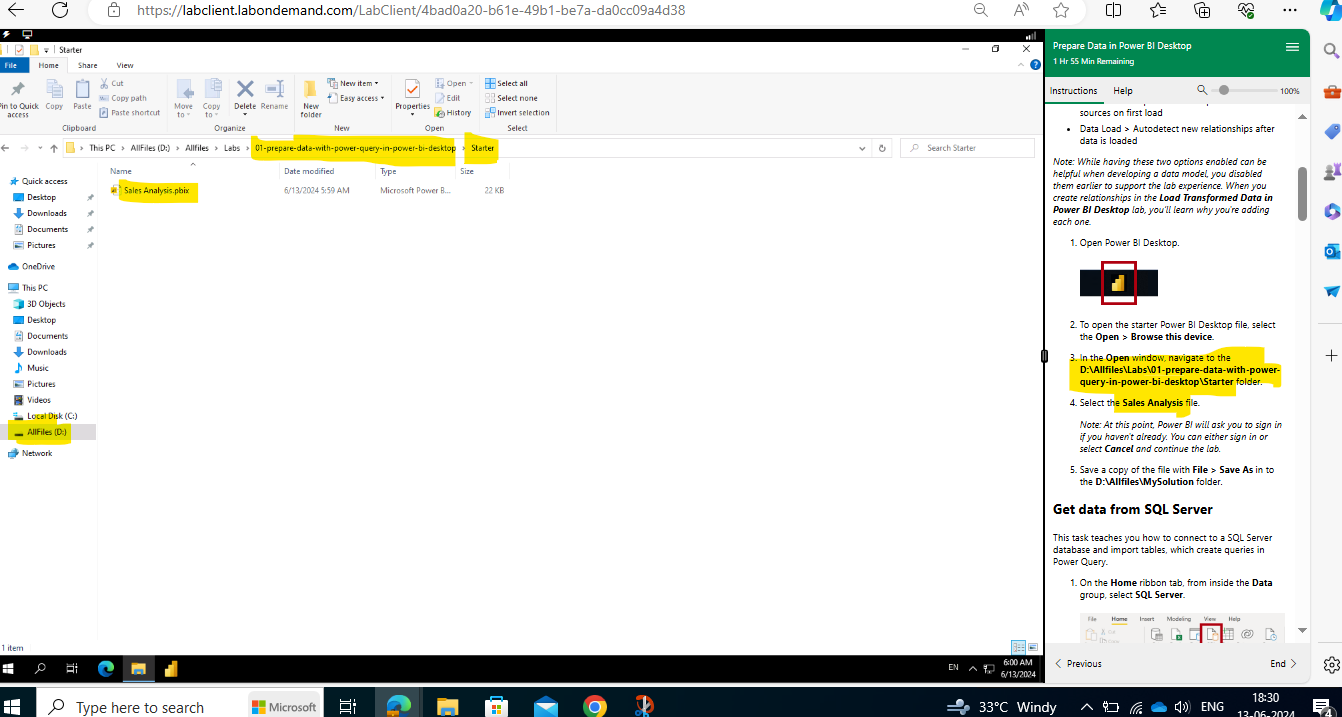Click Select none in ribbon
This screenshot has height=717, width=1342.
coord(511,98)
